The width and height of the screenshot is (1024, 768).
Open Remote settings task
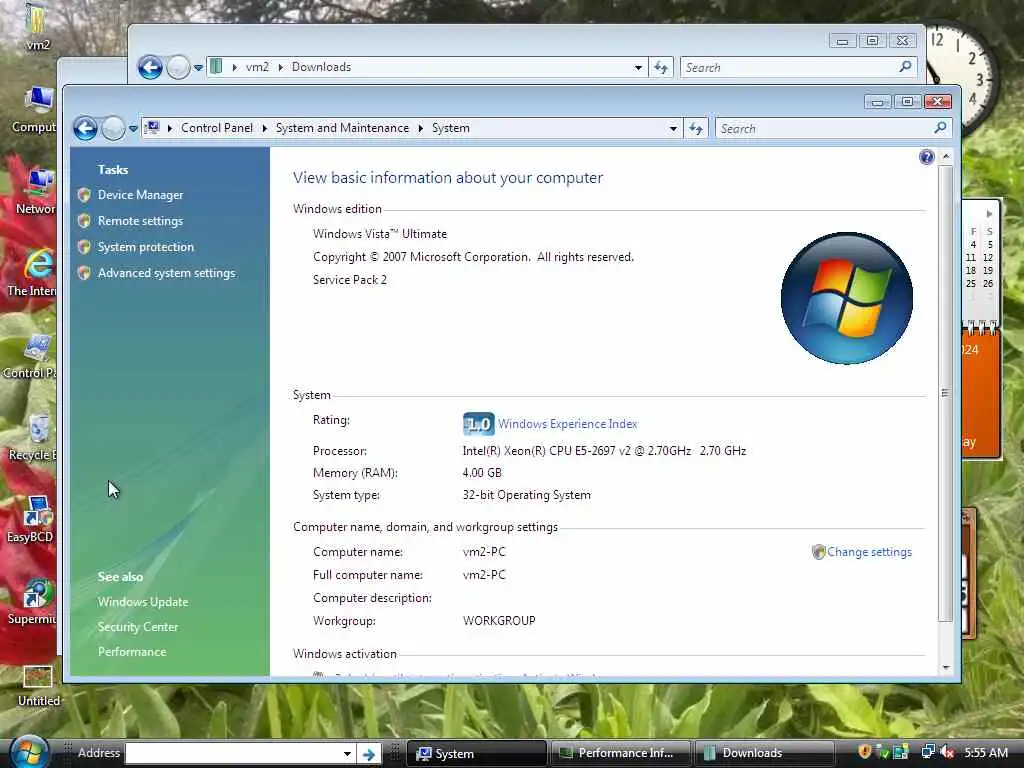[x=140, y=221]
